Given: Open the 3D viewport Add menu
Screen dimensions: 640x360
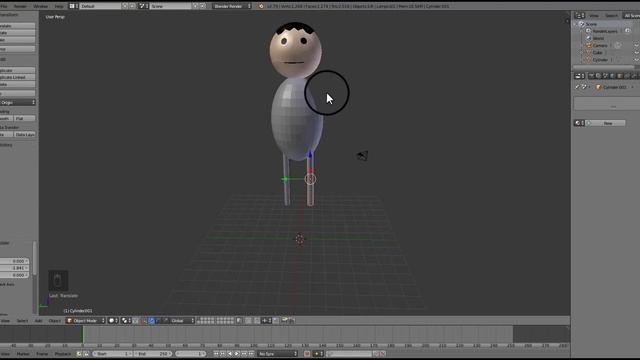Looking at the screenshot, I should 38,321.
